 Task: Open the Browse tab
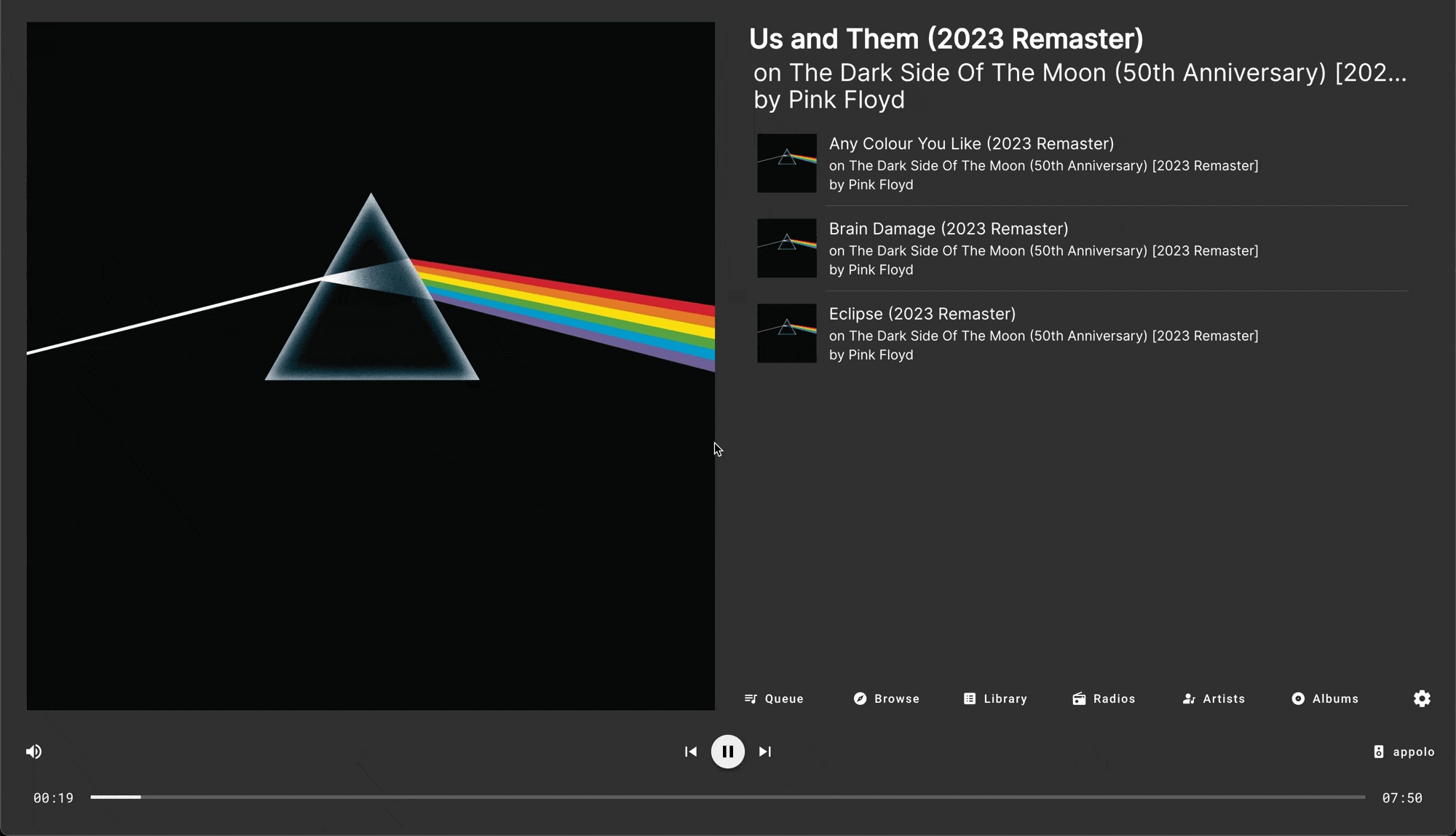(886, 698)
